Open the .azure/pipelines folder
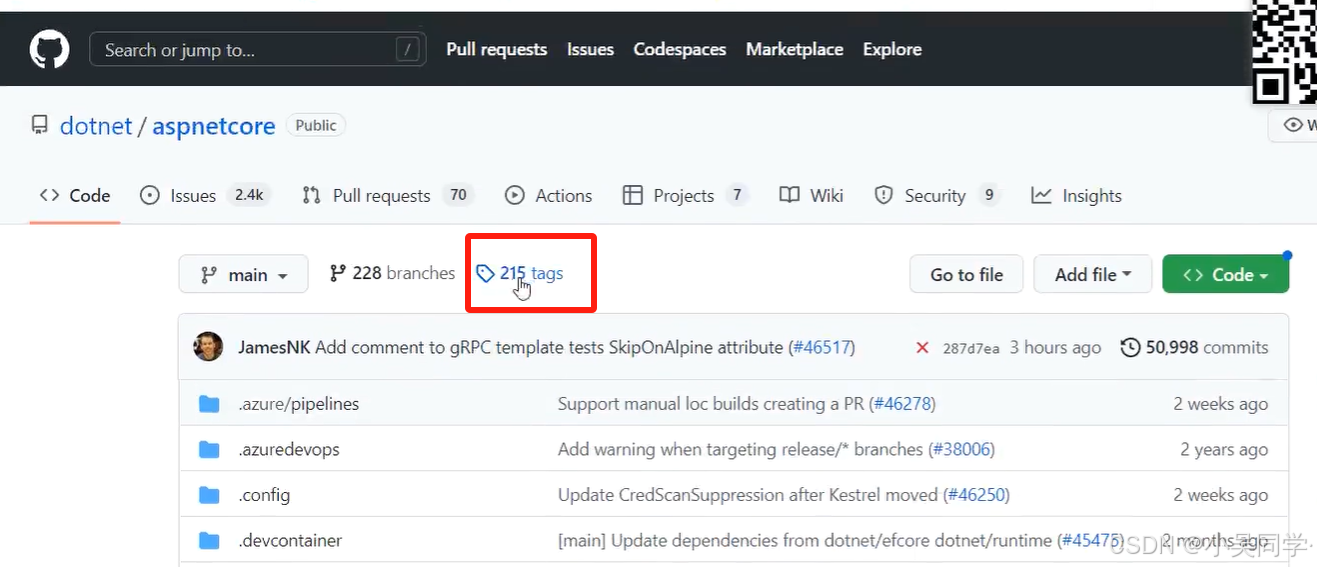The image size is (1317, 567). coord(298,404)
